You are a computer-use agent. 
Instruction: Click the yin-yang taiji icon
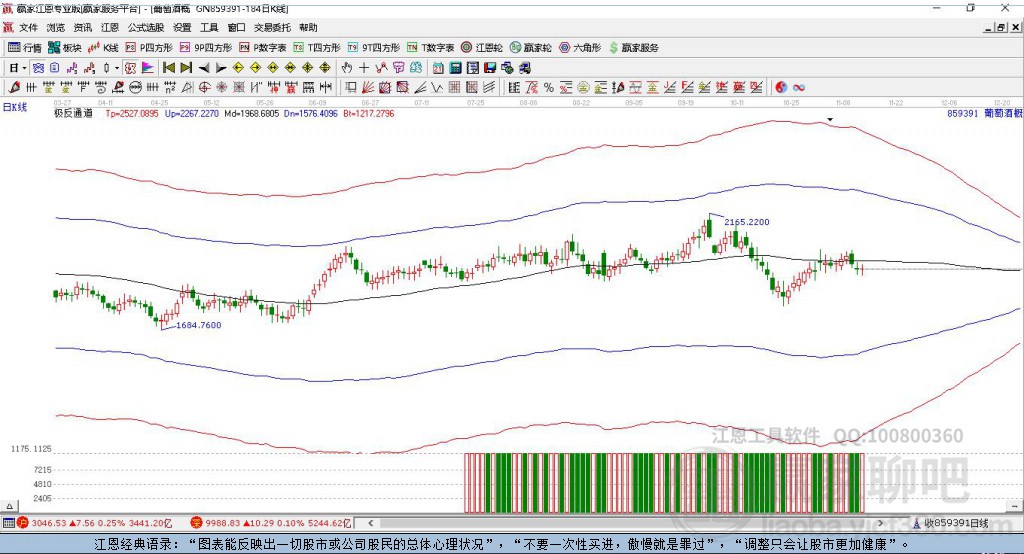click(780, 88)
